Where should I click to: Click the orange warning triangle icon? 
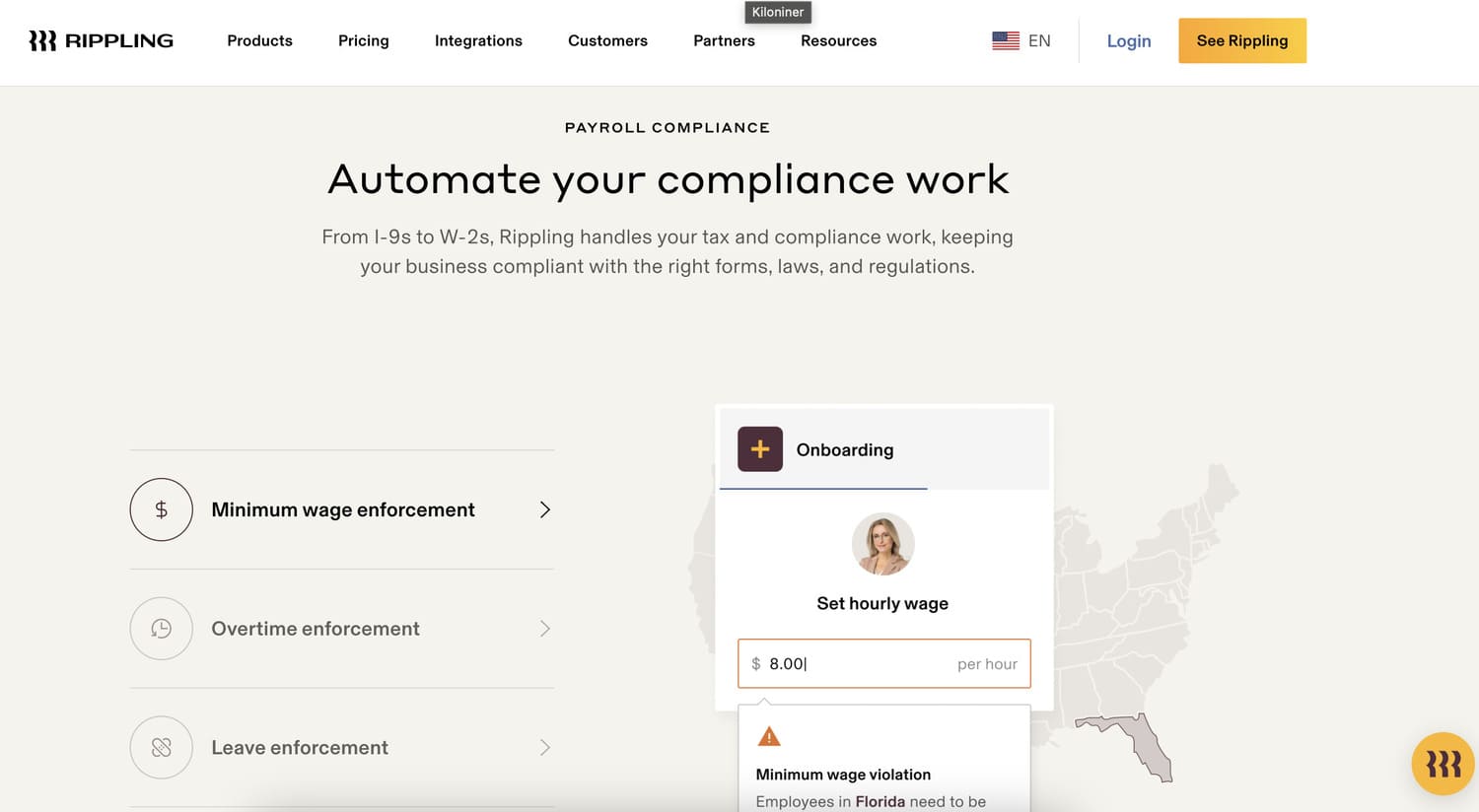point(769,736)
